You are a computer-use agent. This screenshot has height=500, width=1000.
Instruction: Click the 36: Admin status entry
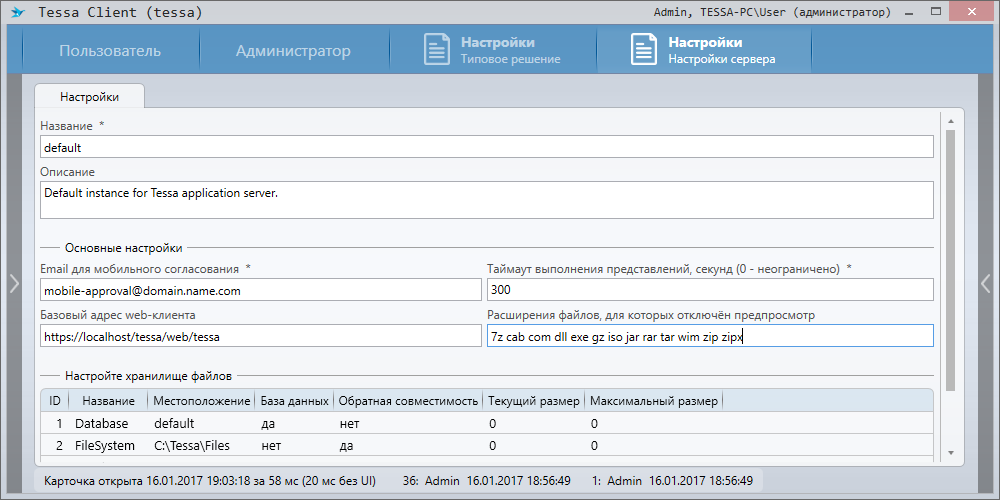click(x=487, y=480)
